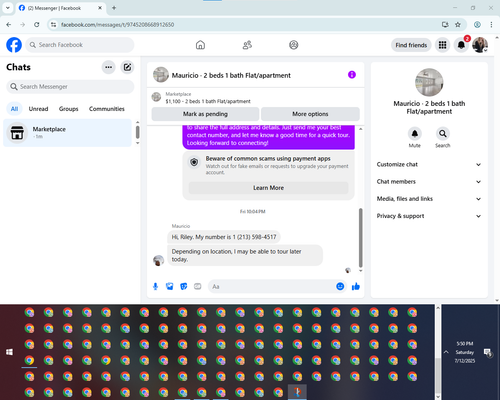Image resolution: width=500 pixels, height=400 pixels.
Task: Open the Marketplace chat row
Action: (x=67, y=133)
